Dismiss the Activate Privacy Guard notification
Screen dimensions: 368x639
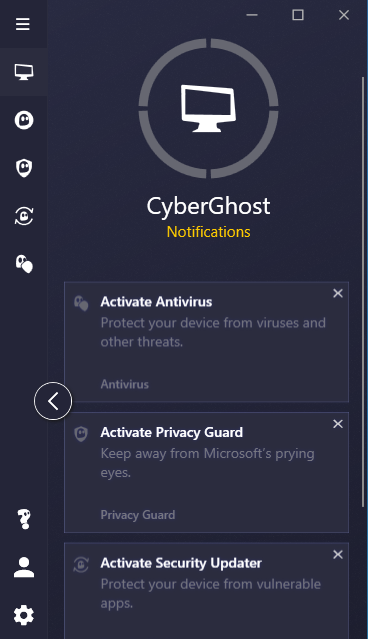(337, 424)
